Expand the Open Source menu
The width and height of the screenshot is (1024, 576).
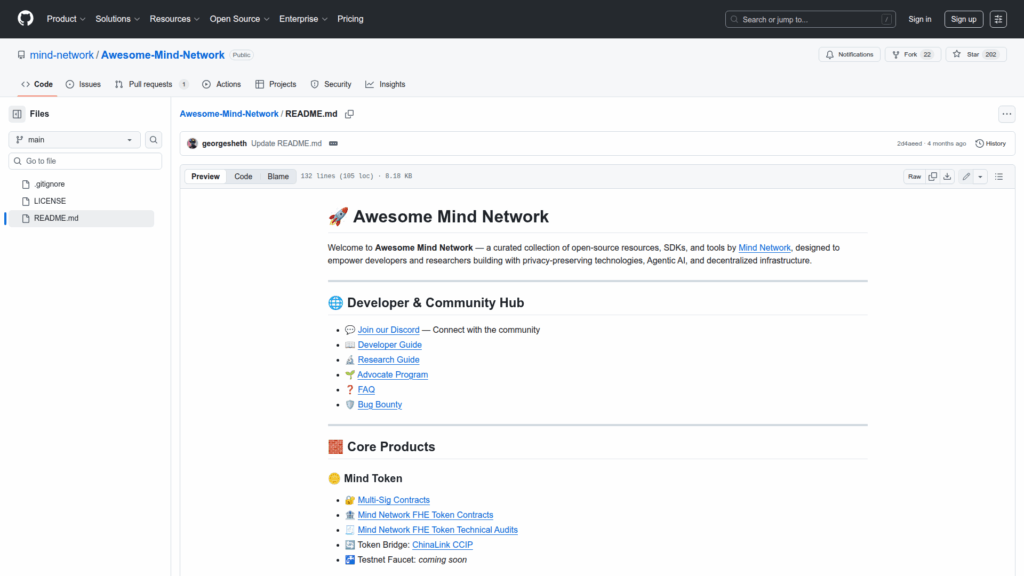[x=240, y=19]
